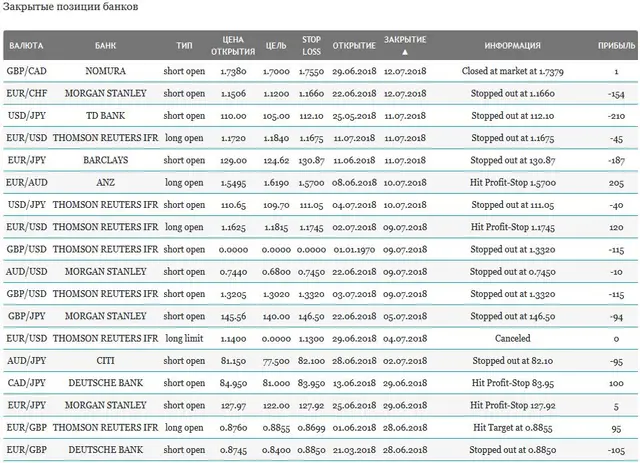Viewport: 640px width, 463px height.
Task: Select 'Closed at market at 1.7379' text
Action: click(513, 71)
